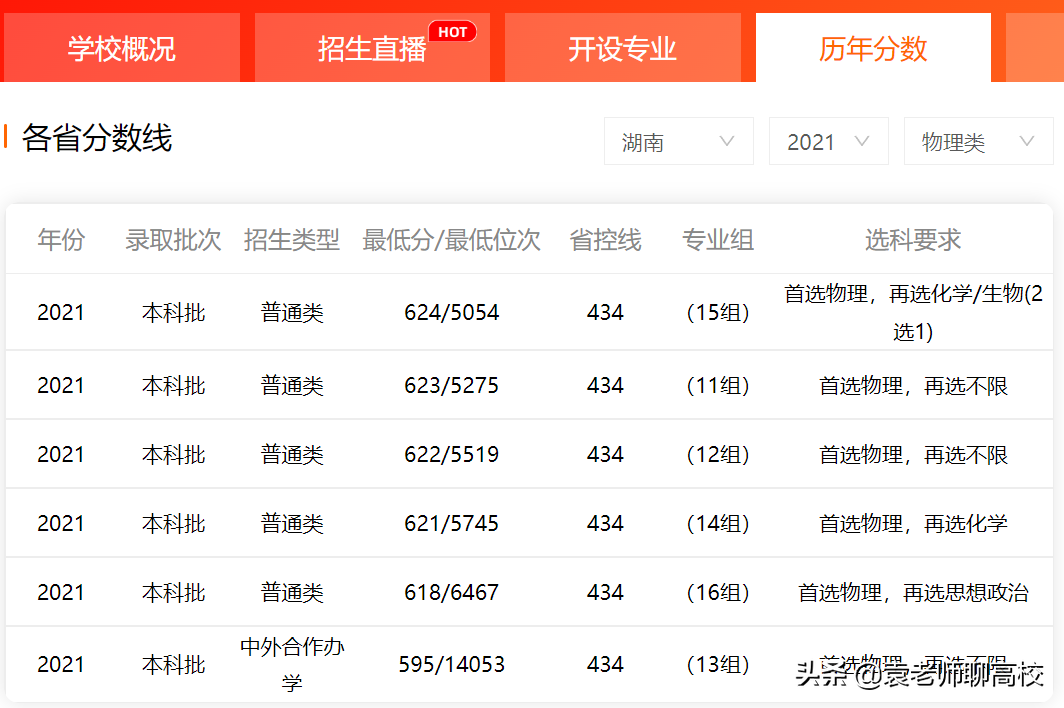Image resolution: width=1064 pixels, height=708 pixels.
Task: Open the 招生直播 tab
Action: click(372, 47)
